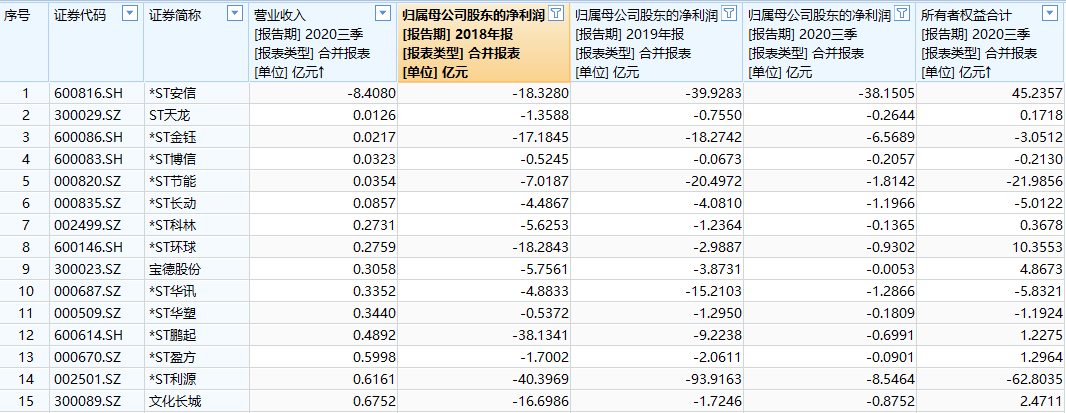Click the 营业收入 column header text
The height and width of the screenshot is (413, 1066).
coord(280,15)
